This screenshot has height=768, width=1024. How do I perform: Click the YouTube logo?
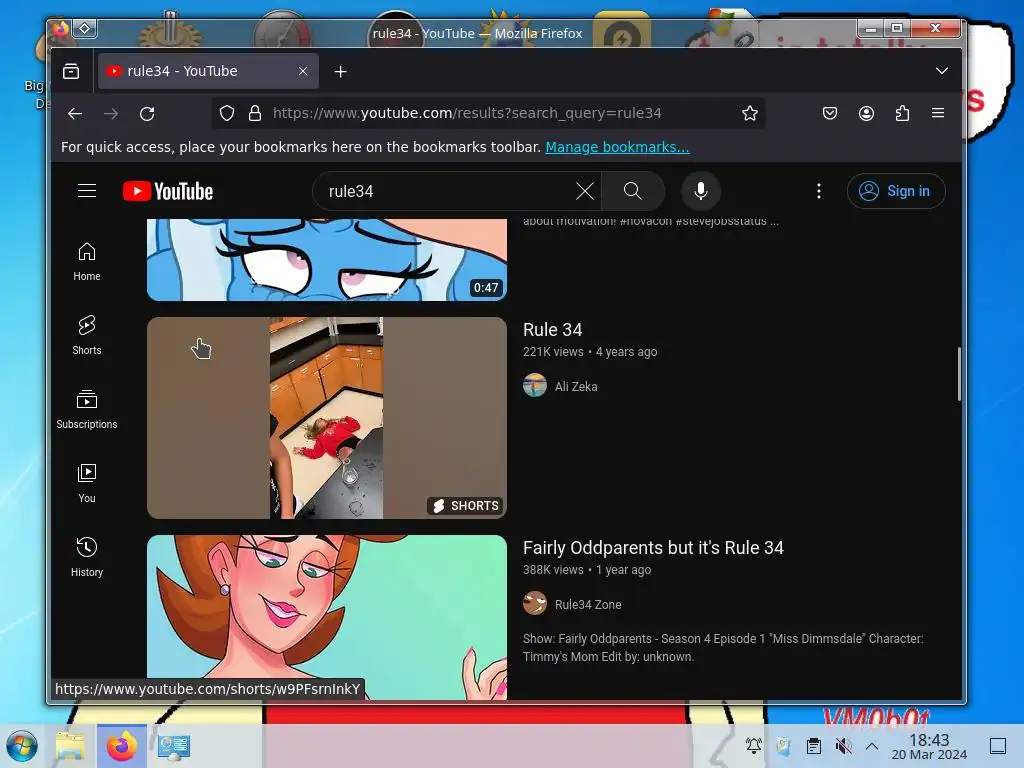(168, 191)
